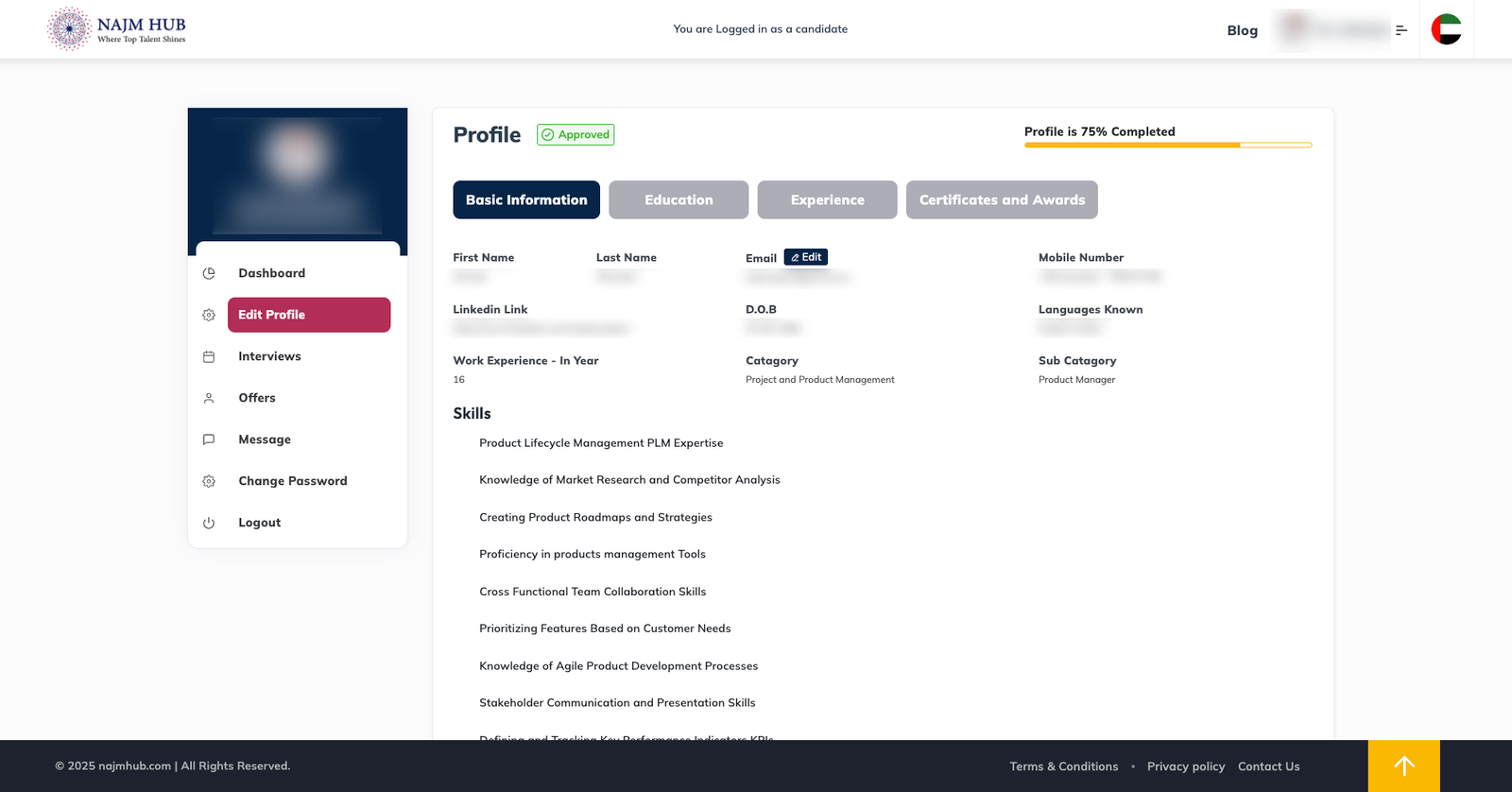Go to Edit Profile in sidebar
This screenshot has width=1512, height=792.
click(x=309, y=315)
